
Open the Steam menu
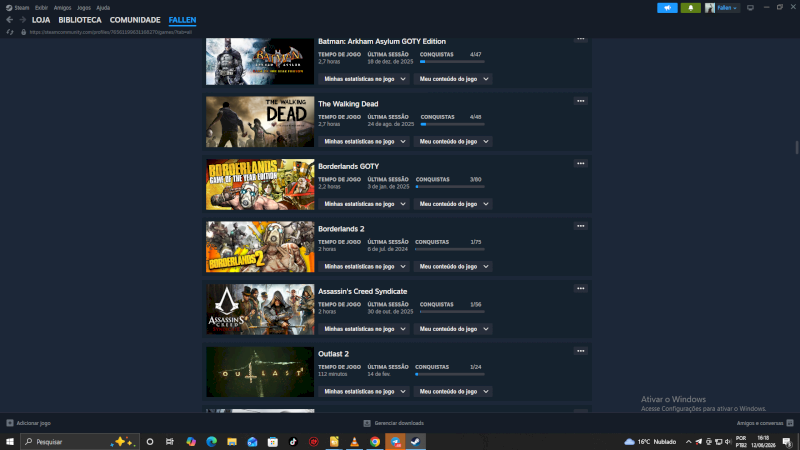(x=17, y=8)
